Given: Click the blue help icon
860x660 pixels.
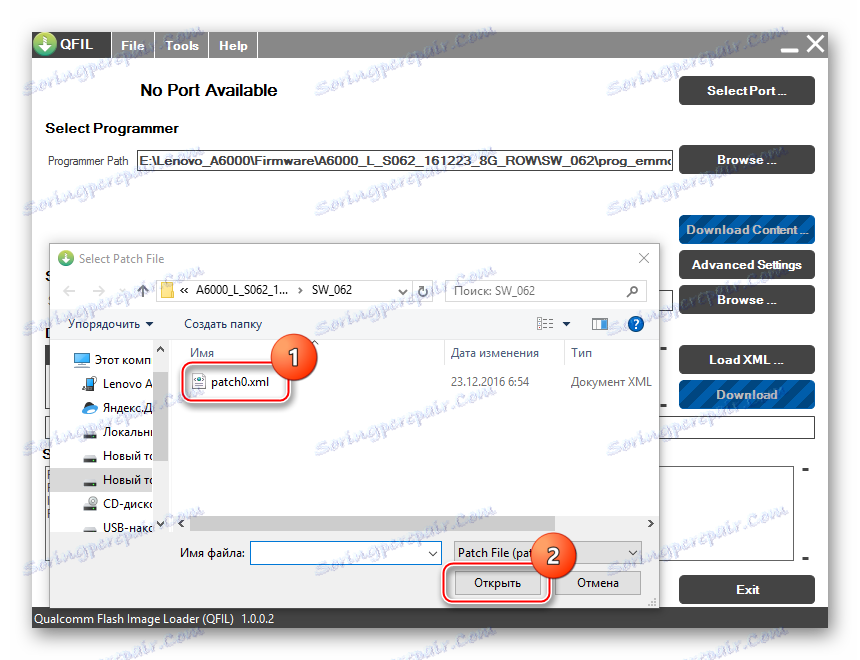Looking at the screenshot, I should 636,324.
